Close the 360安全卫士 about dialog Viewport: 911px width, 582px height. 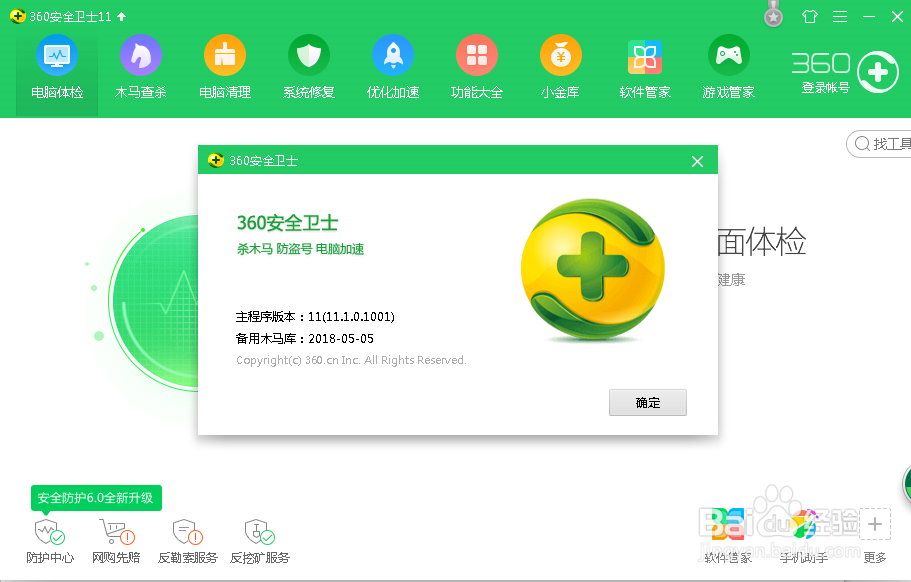pyautogui.click(x=697, y=161)
